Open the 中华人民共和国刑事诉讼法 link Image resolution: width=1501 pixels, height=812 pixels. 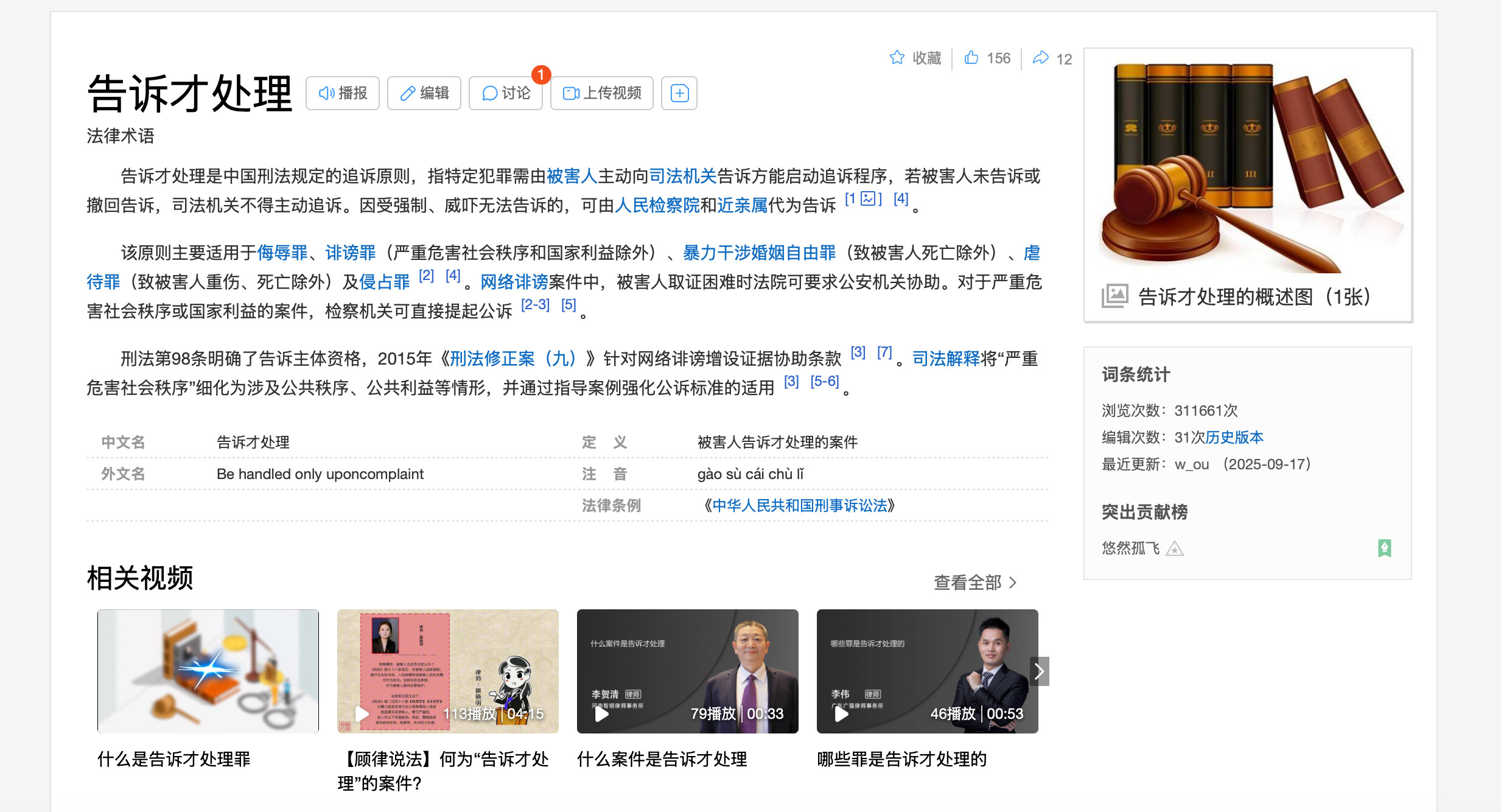[x=799, y=505]
